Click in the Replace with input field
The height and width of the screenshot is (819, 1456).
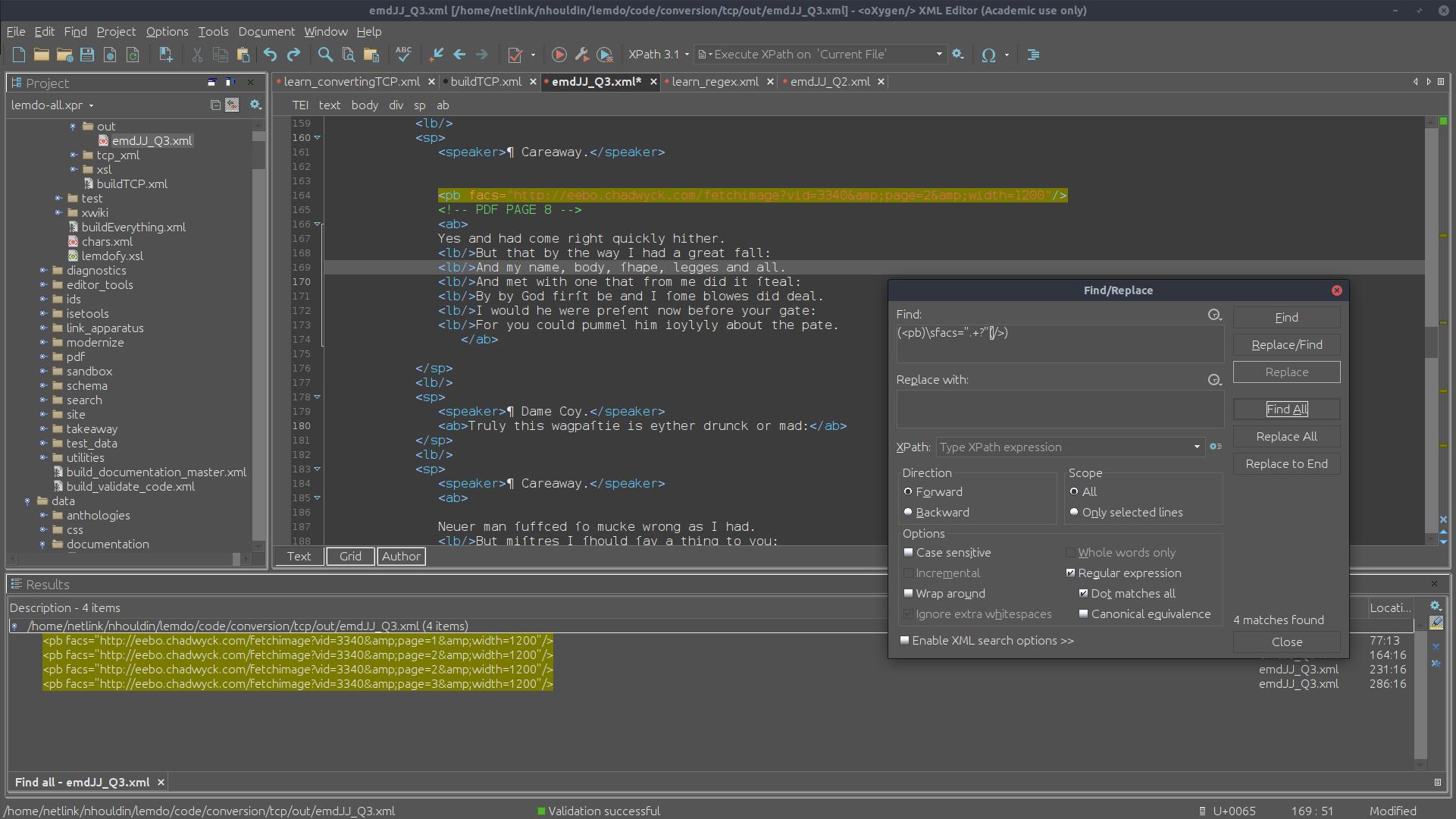click(1059, 409)
